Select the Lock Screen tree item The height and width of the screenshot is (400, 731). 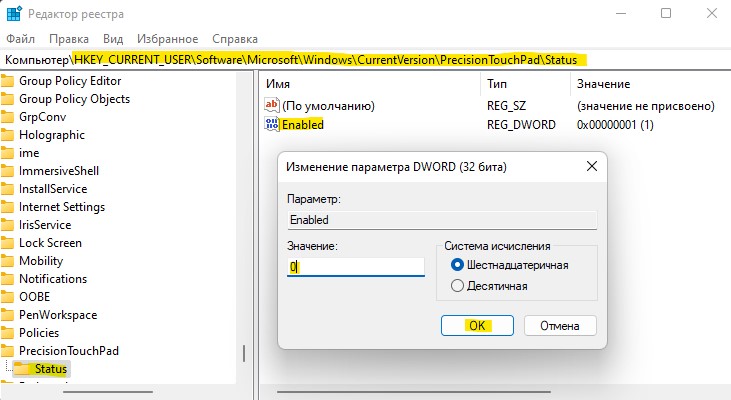pos(50,243)
